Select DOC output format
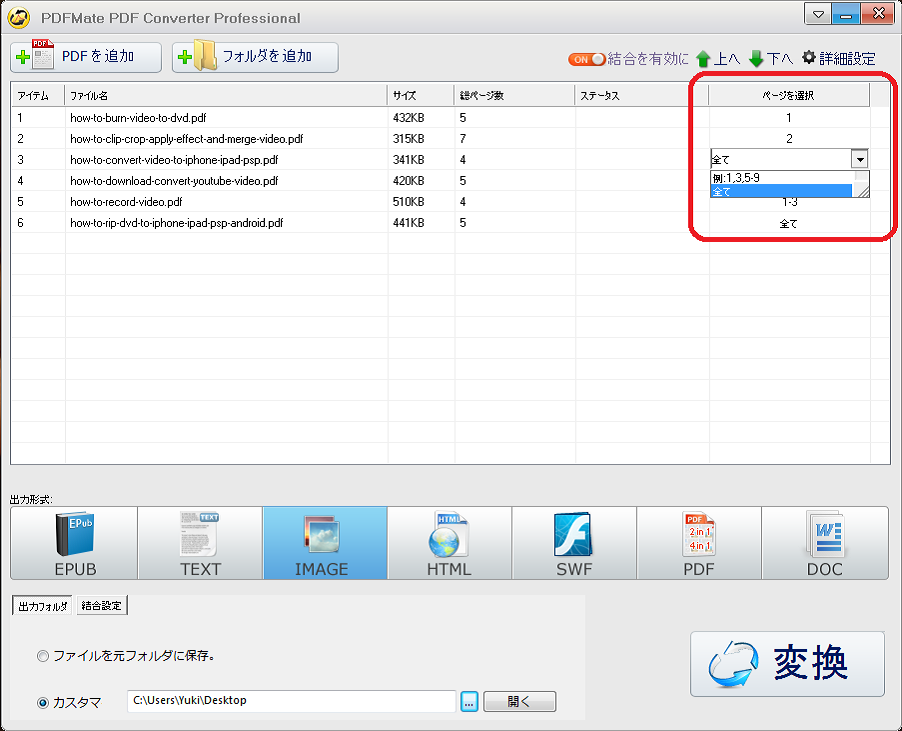 (825, 543)
